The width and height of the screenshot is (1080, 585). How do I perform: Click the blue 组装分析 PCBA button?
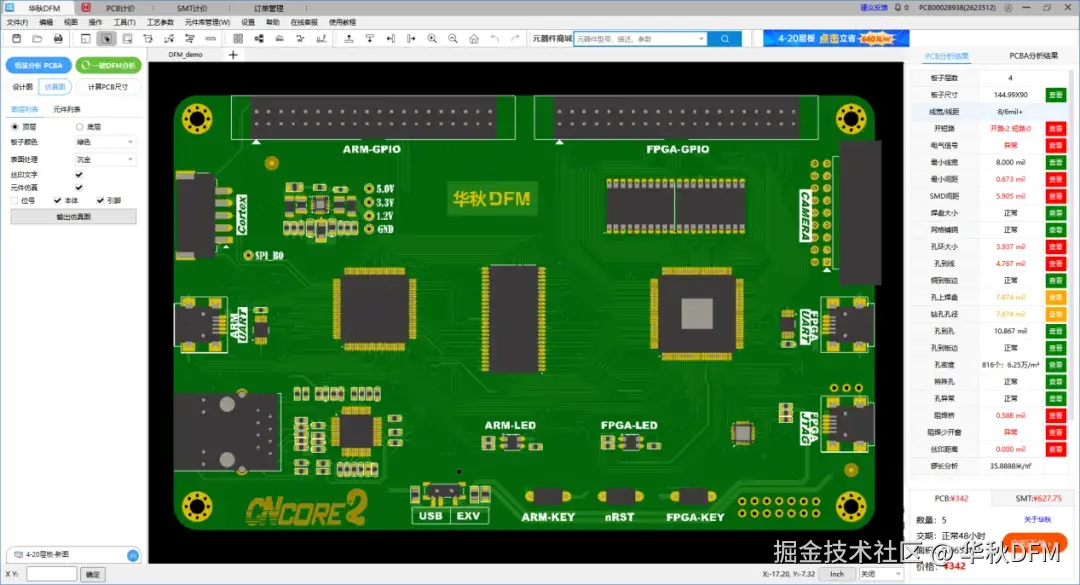(39, 65)
